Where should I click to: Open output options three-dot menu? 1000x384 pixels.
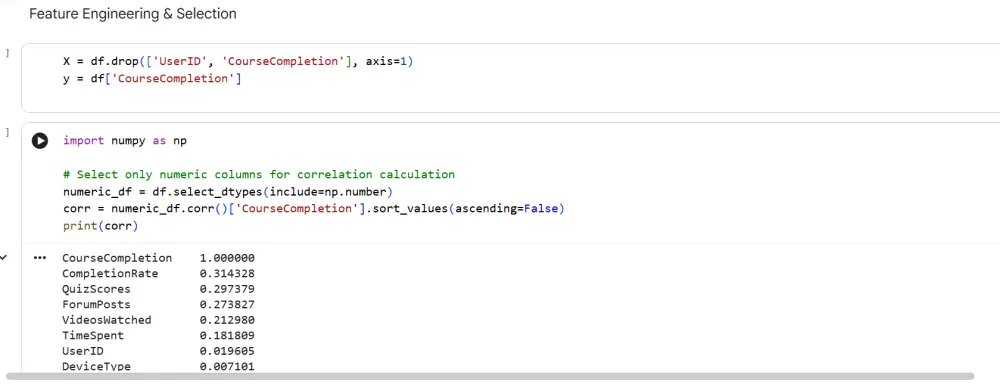click(x=40, y=258)
